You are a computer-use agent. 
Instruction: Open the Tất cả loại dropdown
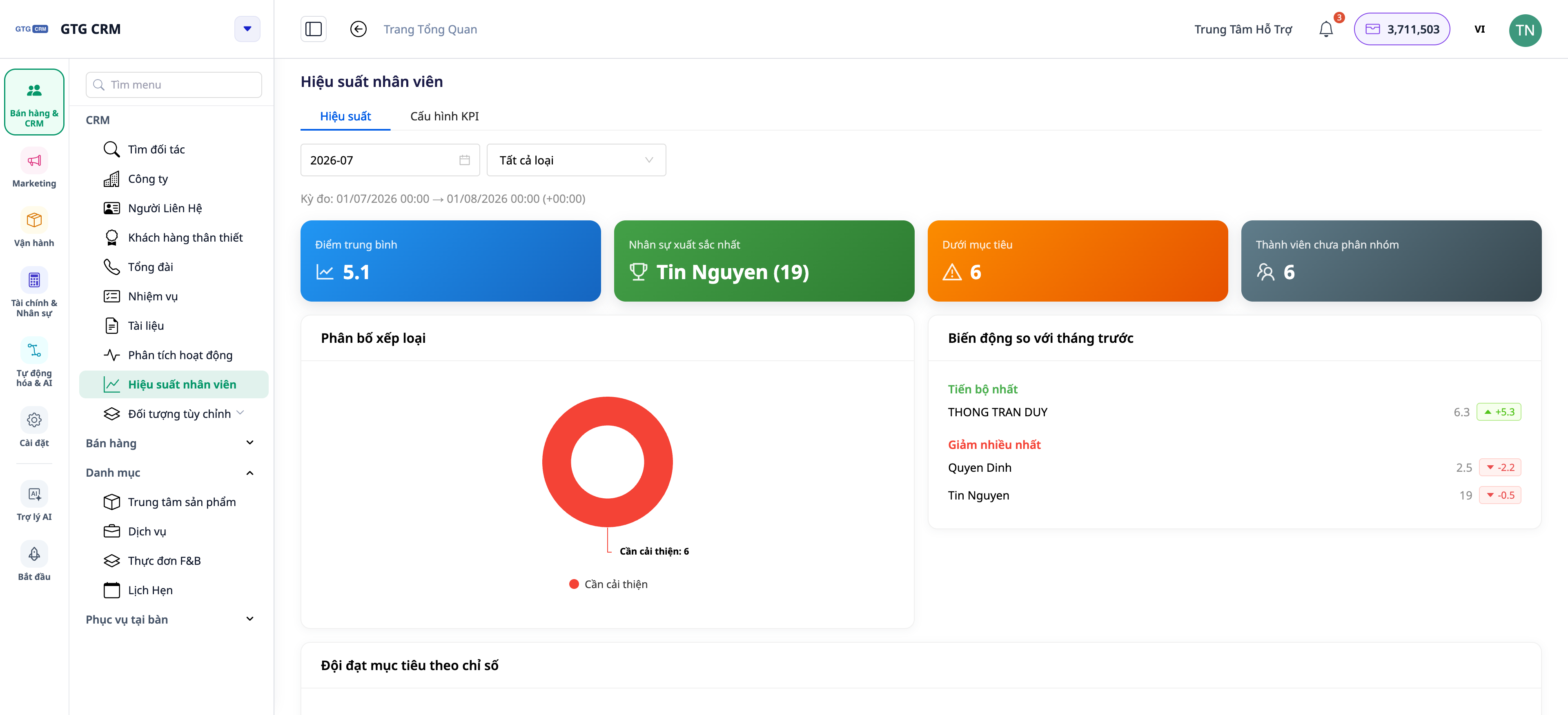pos(576,160)
